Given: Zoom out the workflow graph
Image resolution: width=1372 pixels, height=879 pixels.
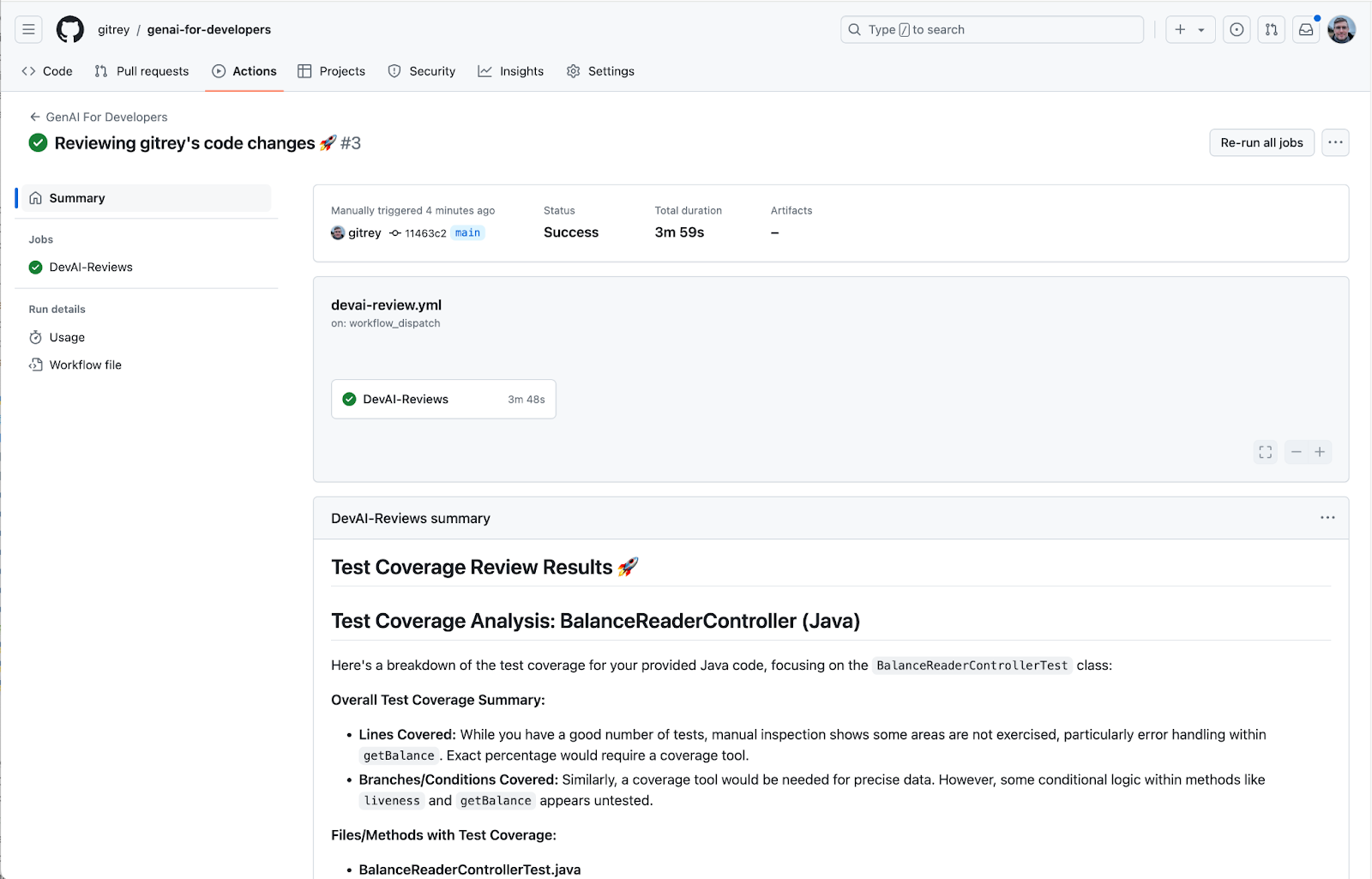Looking at the screenshot, I should click(x=1297, y=452).
